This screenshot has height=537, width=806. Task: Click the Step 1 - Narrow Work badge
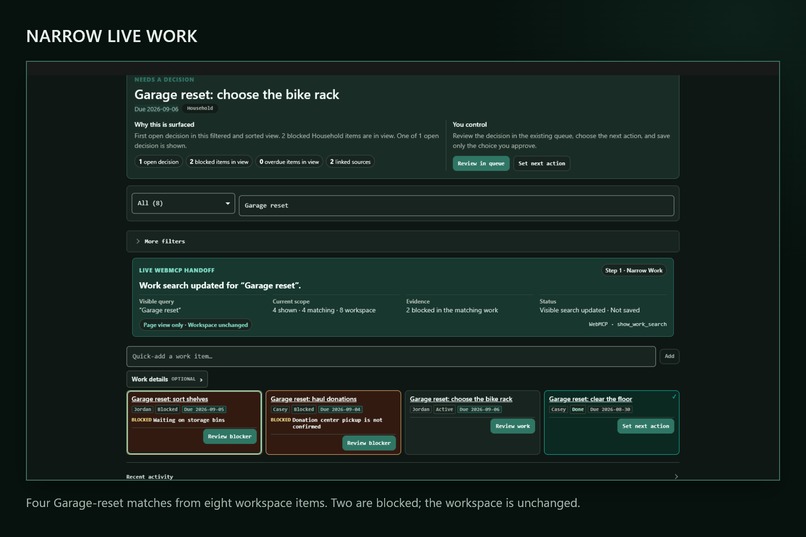click(634, 270)
